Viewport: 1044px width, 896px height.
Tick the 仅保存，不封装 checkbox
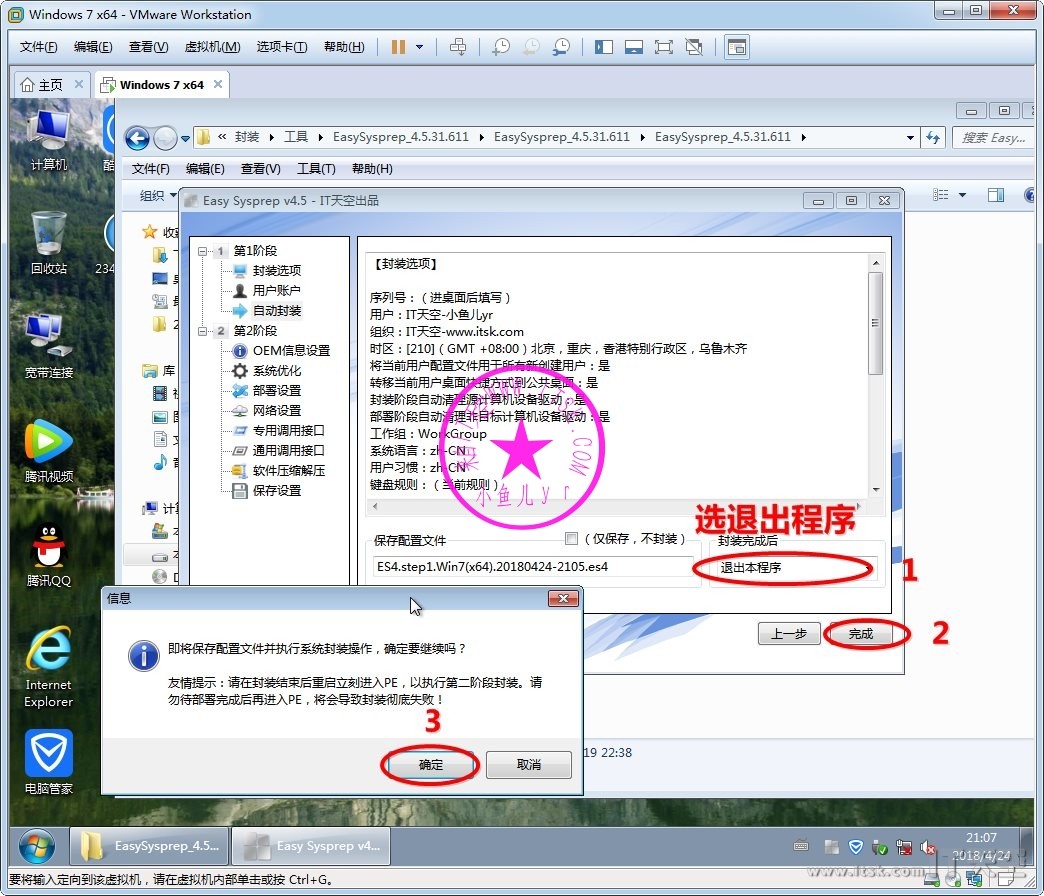click(572, 539)
